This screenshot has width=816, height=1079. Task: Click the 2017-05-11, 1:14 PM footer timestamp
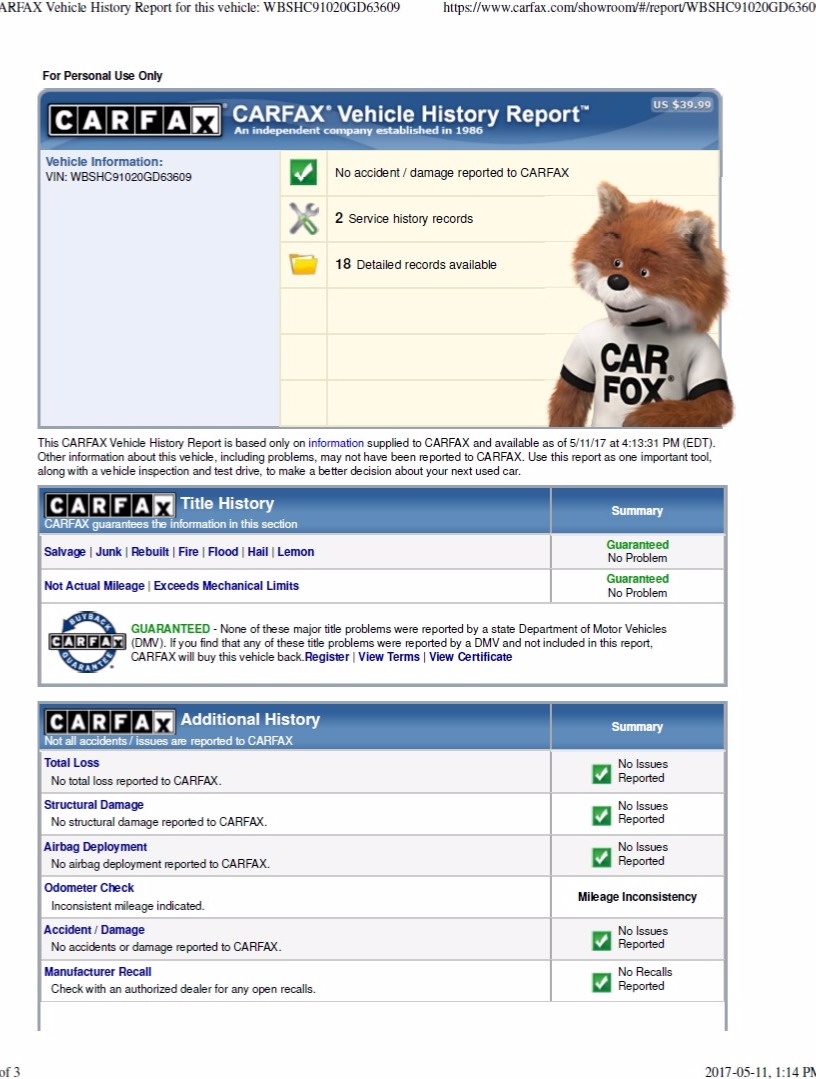tap(760, 1071)
